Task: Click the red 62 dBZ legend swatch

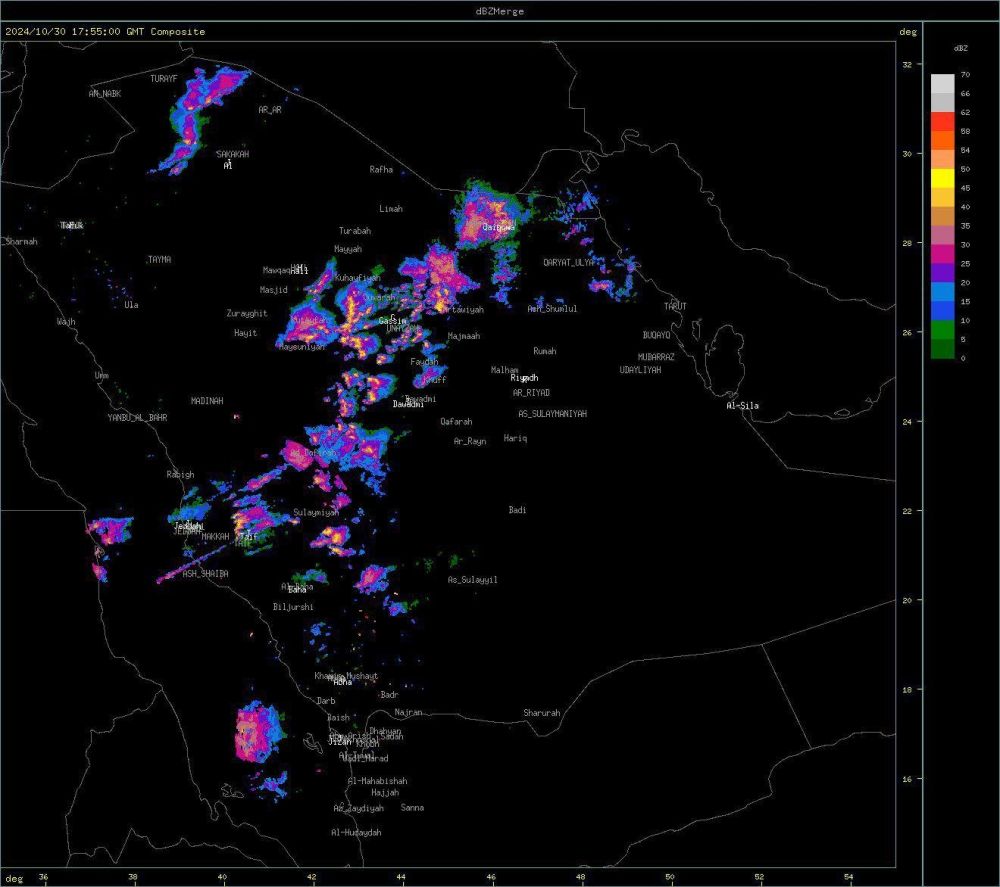Action: (942, 121)
